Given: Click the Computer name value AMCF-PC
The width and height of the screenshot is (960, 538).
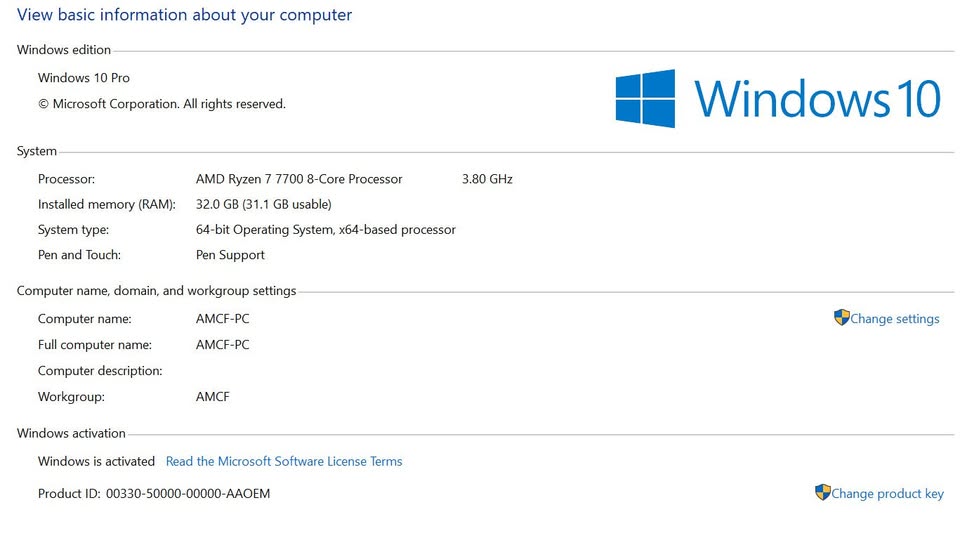Looking at the screenshot, I should point(222,319).
